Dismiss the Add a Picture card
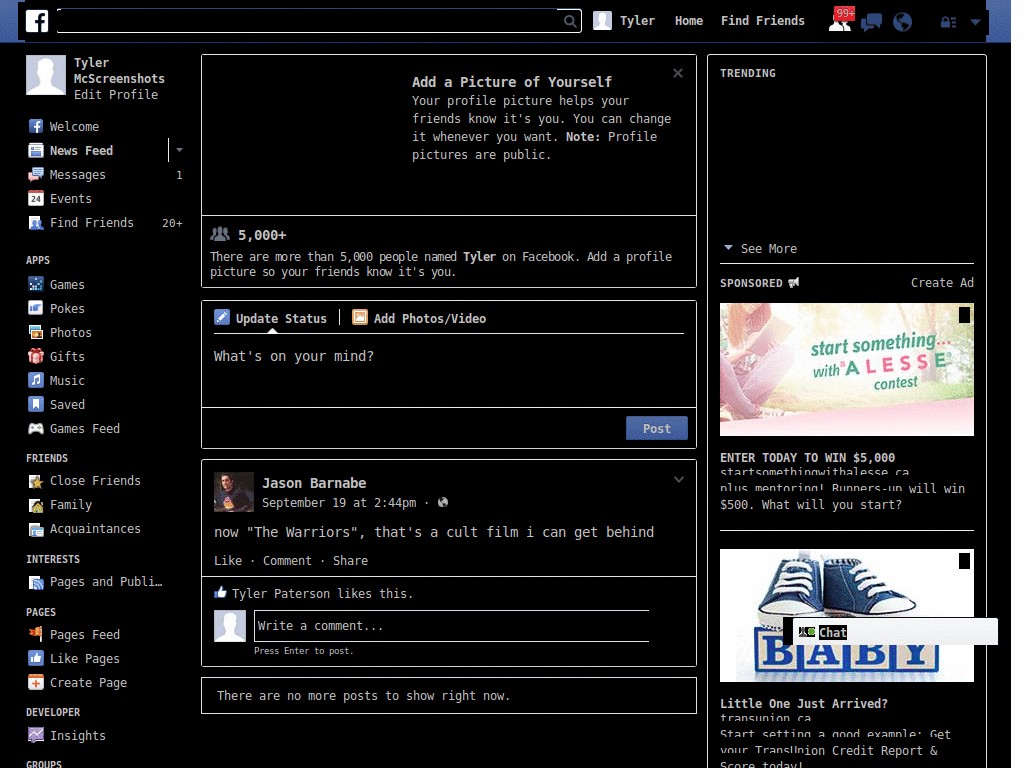 pos(678,73)
